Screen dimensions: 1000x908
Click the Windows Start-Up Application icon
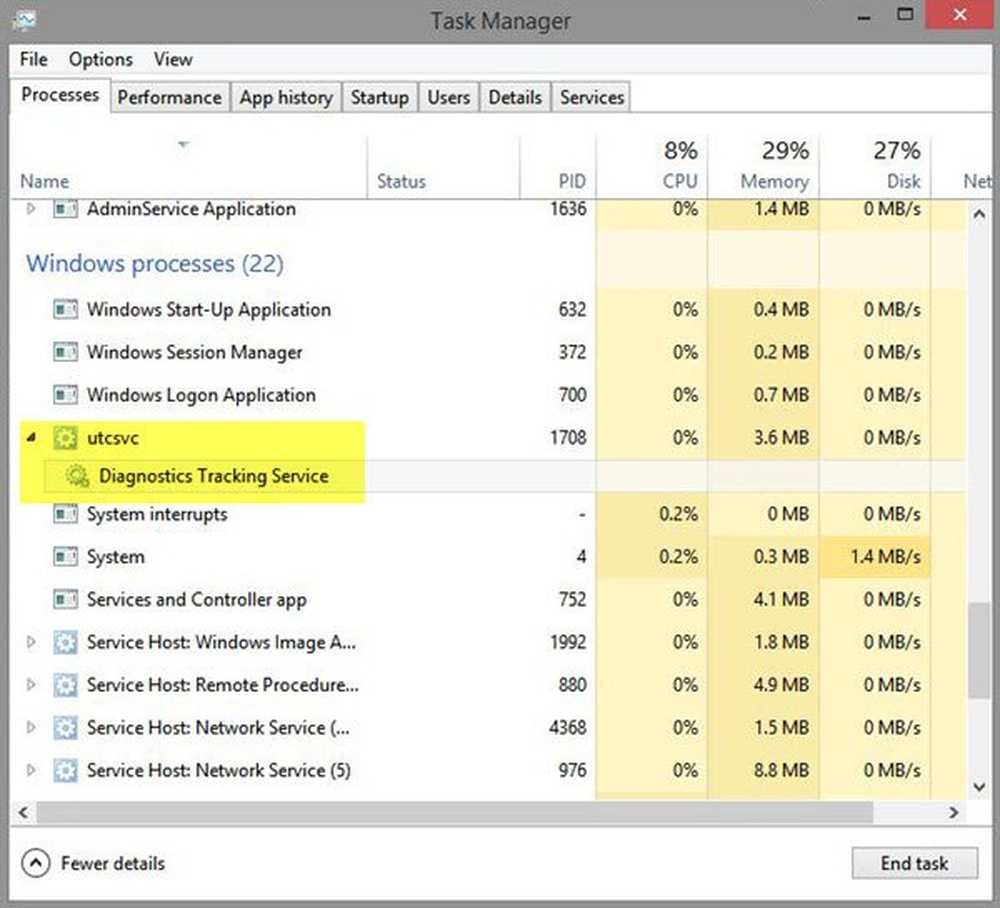click(65, 310)
